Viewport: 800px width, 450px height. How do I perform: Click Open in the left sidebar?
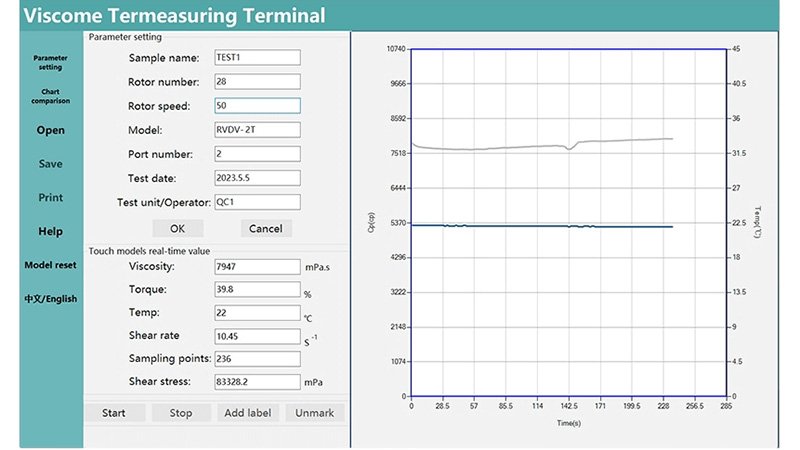pos(50,130)
